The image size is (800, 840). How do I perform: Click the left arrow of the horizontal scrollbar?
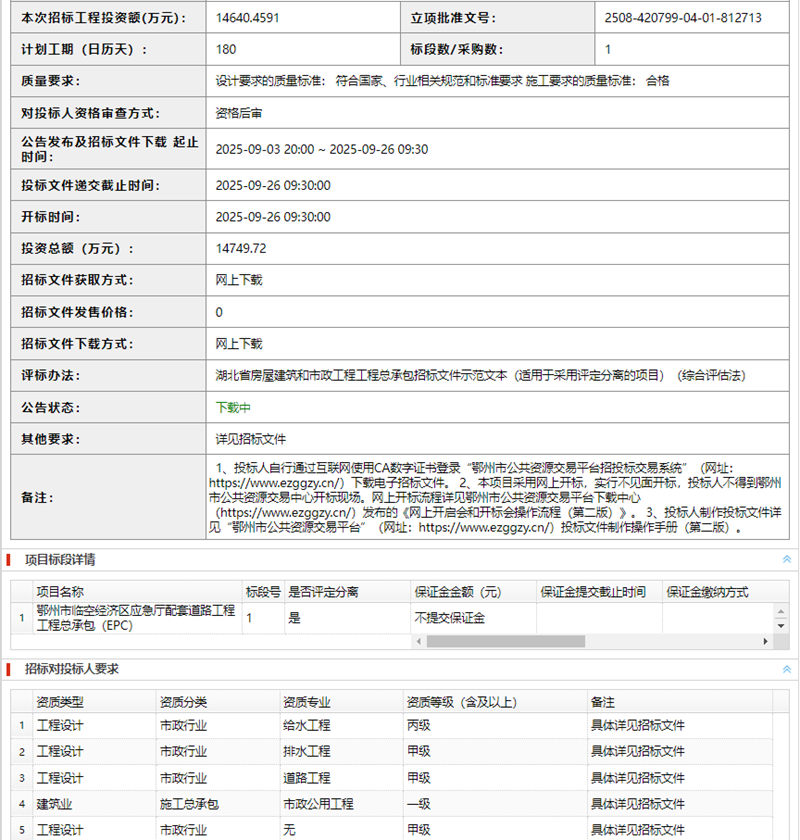[x=420, y=641]
